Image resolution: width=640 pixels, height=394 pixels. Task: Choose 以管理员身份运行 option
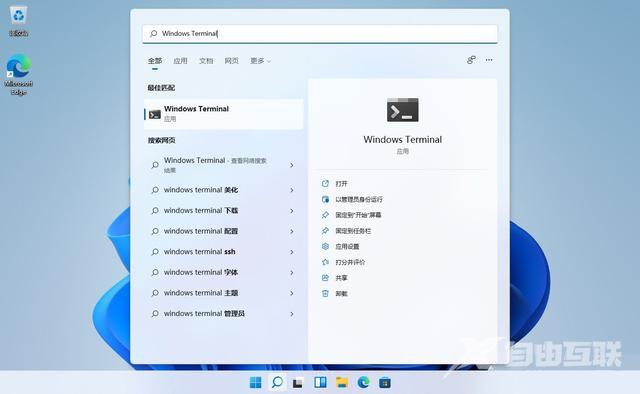pyautogui.click(x=359, y=199)
